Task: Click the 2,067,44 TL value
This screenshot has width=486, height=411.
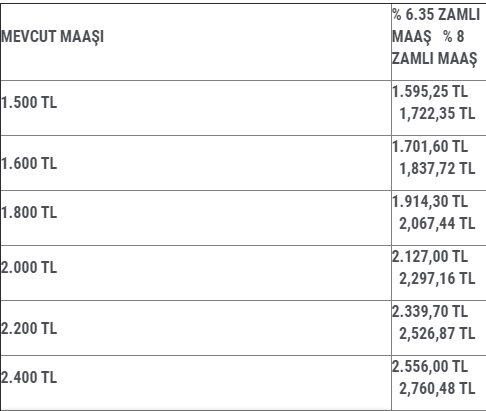Action: tap(437, 224)
